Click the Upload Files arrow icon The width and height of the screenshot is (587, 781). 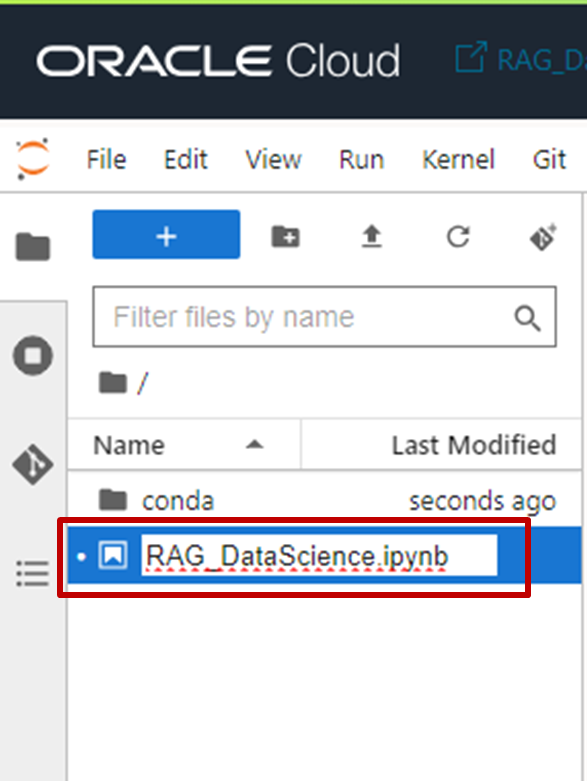[x=371, y=236]
